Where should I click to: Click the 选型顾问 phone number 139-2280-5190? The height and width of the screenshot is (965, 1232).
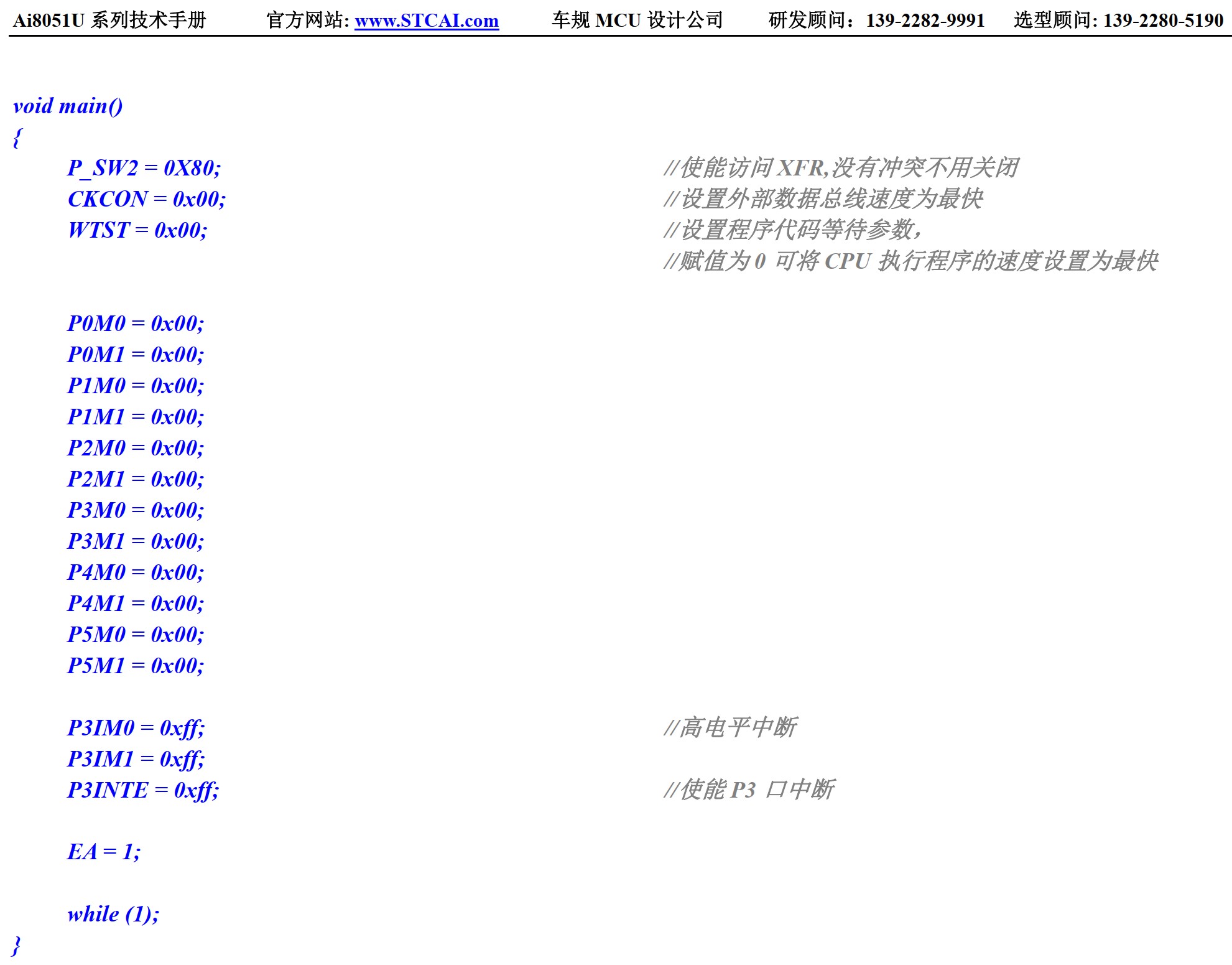tap(1163, 21)
